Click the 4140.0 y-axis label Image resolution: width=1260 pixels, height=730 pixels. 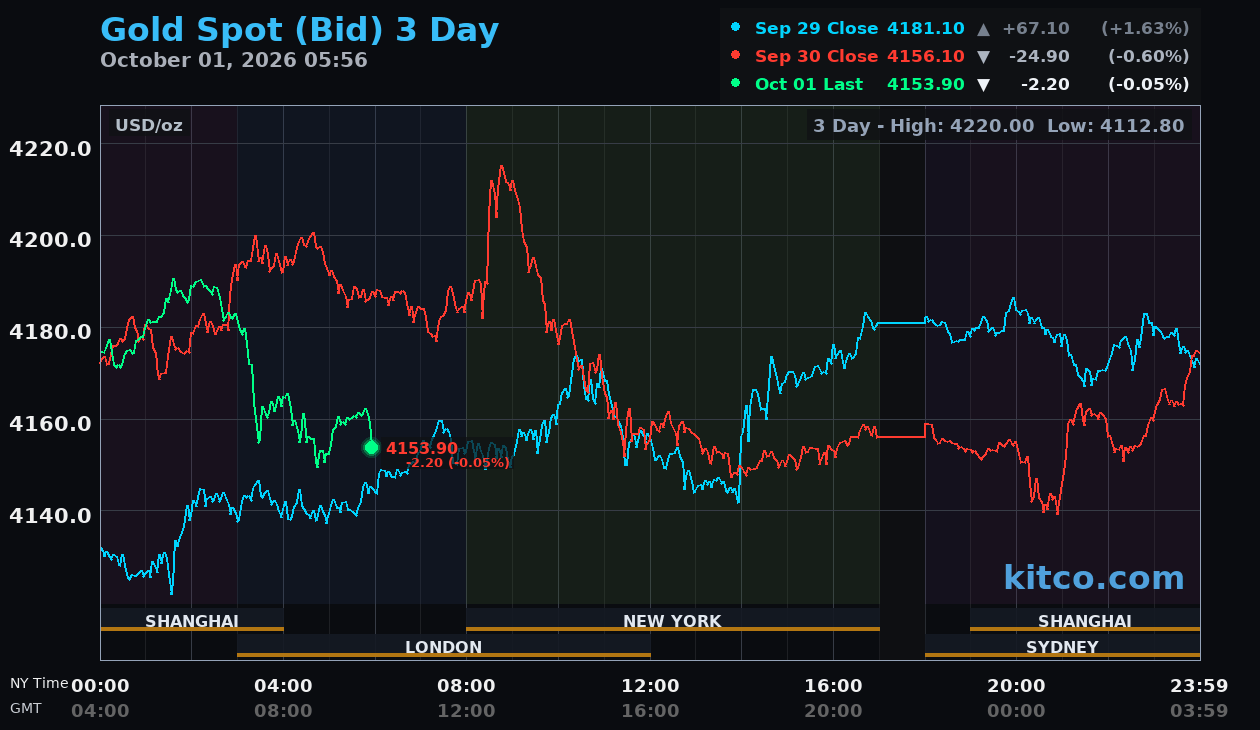50,514
